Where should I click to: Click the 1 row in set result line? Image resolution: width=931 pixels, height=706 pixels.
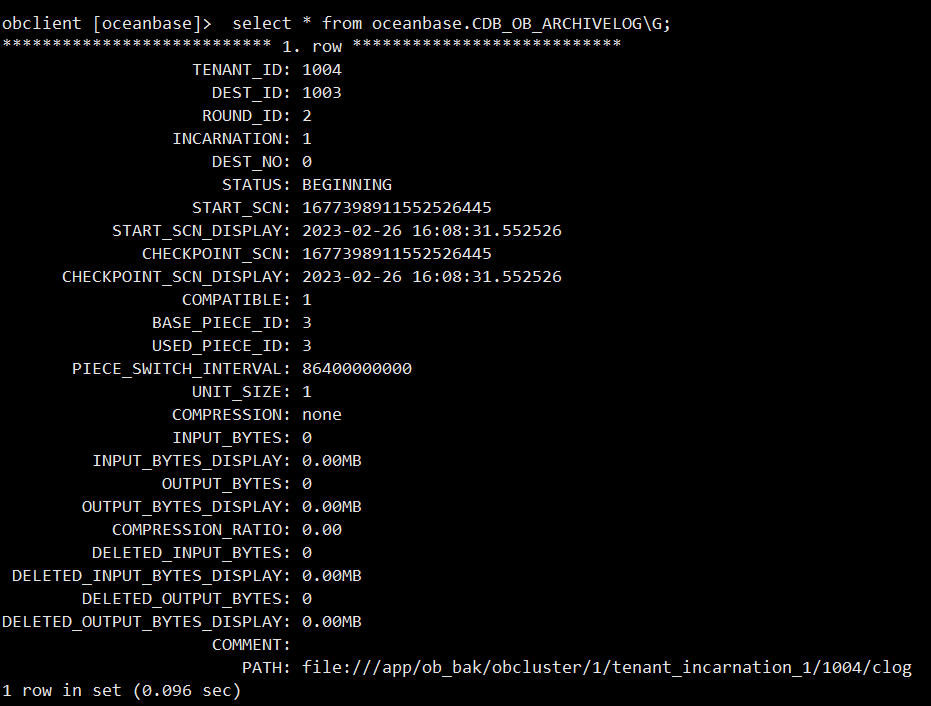(121, 691)
